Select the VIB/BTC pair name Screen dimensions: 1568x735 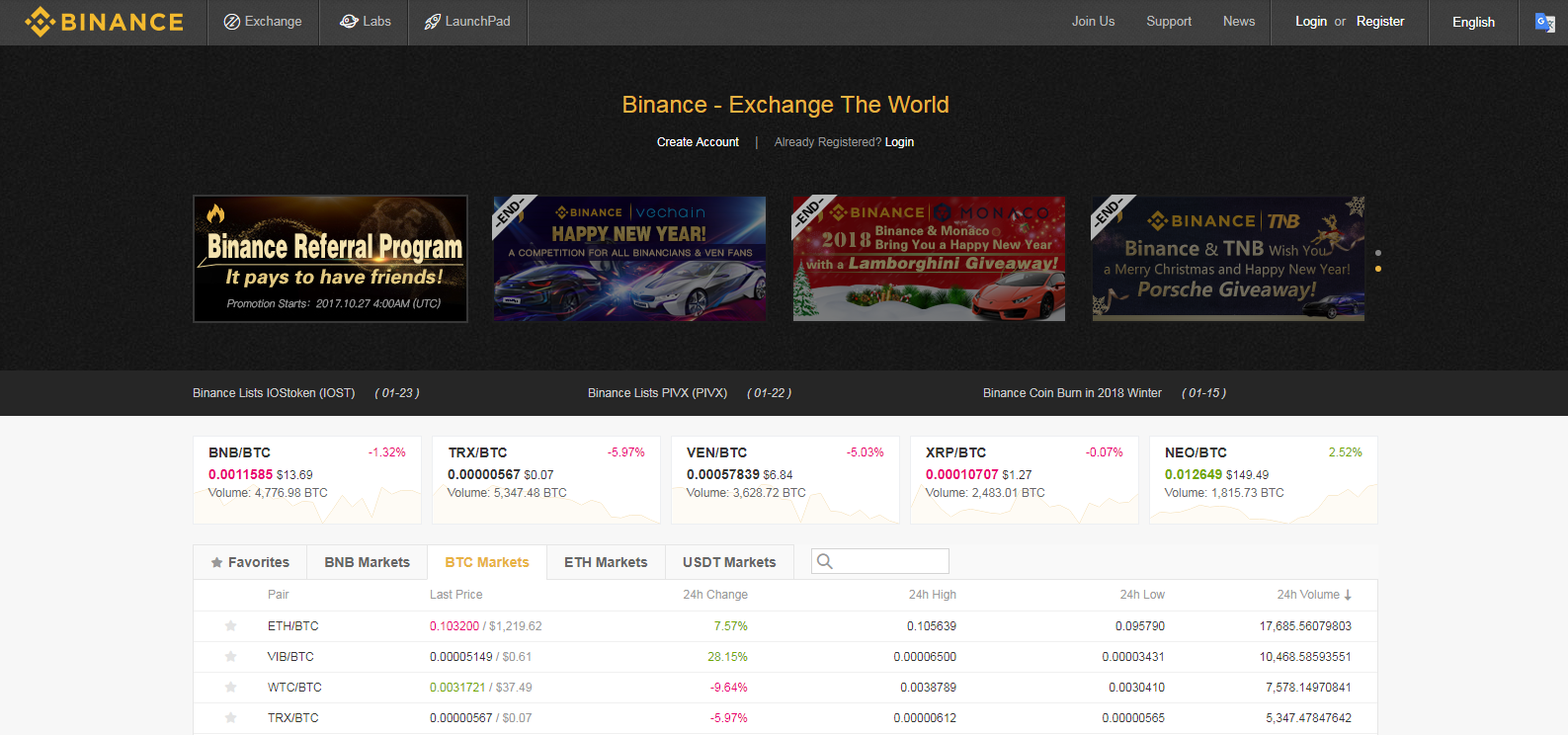click(x=290, y=657)
